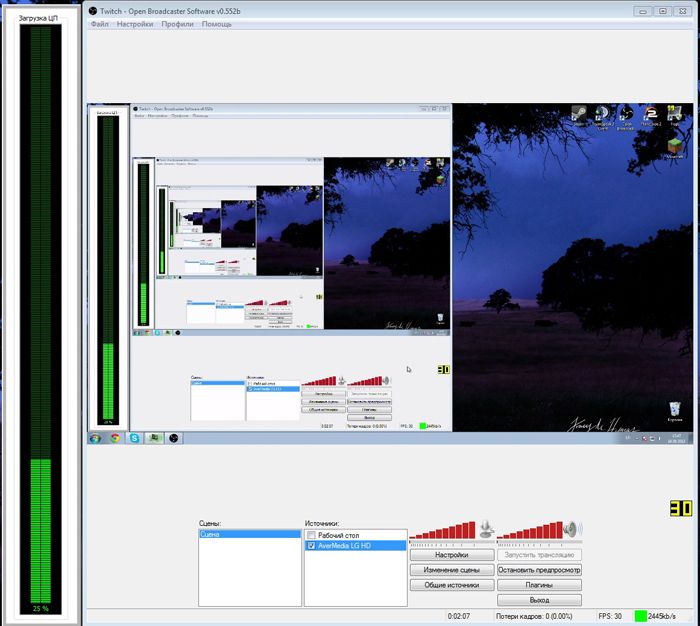Open the Помощь menu
This screenshot has width=700, height=626.
217,23
